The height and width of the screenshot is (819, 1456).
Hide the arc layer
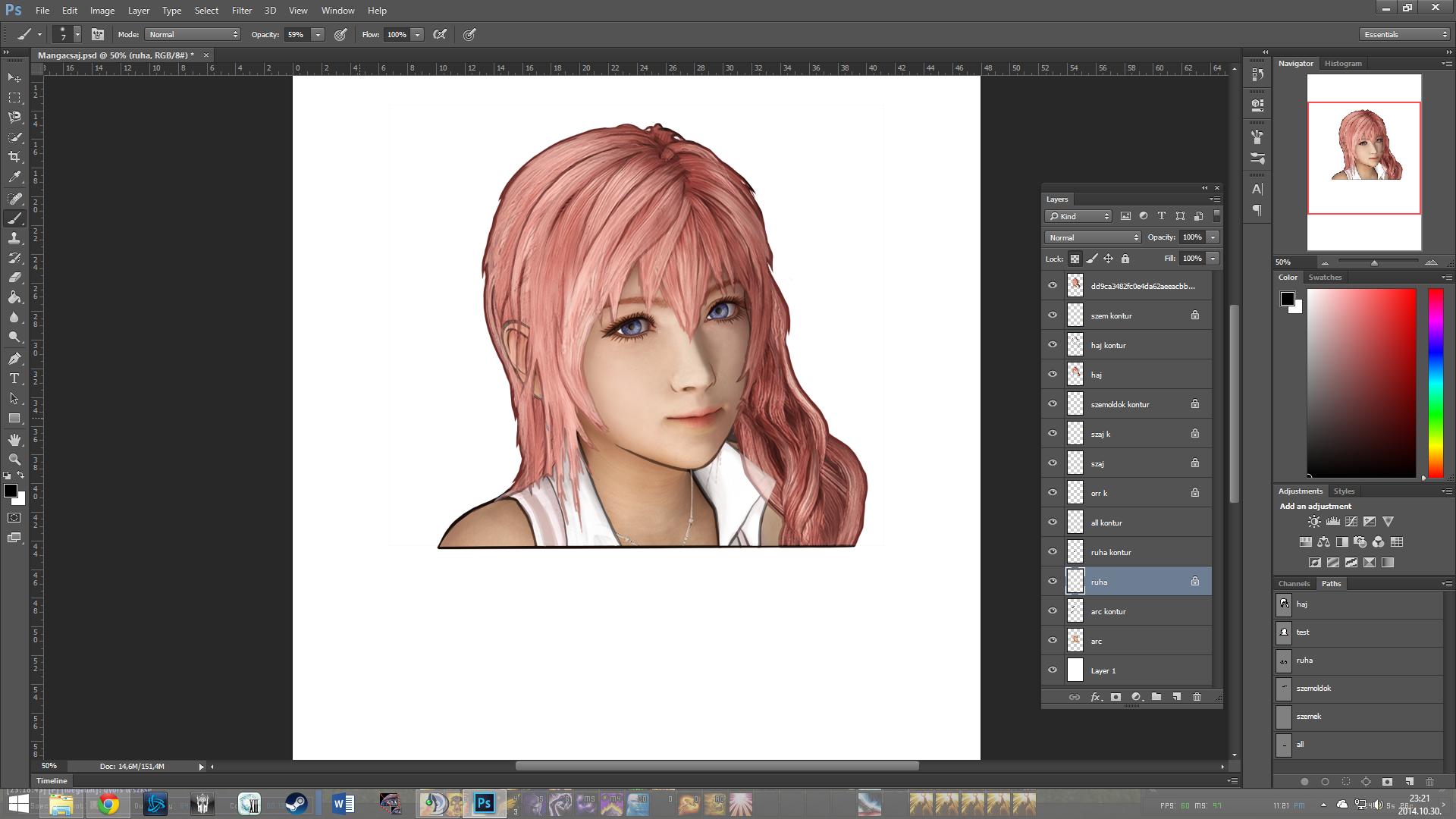pos(1053,640)
